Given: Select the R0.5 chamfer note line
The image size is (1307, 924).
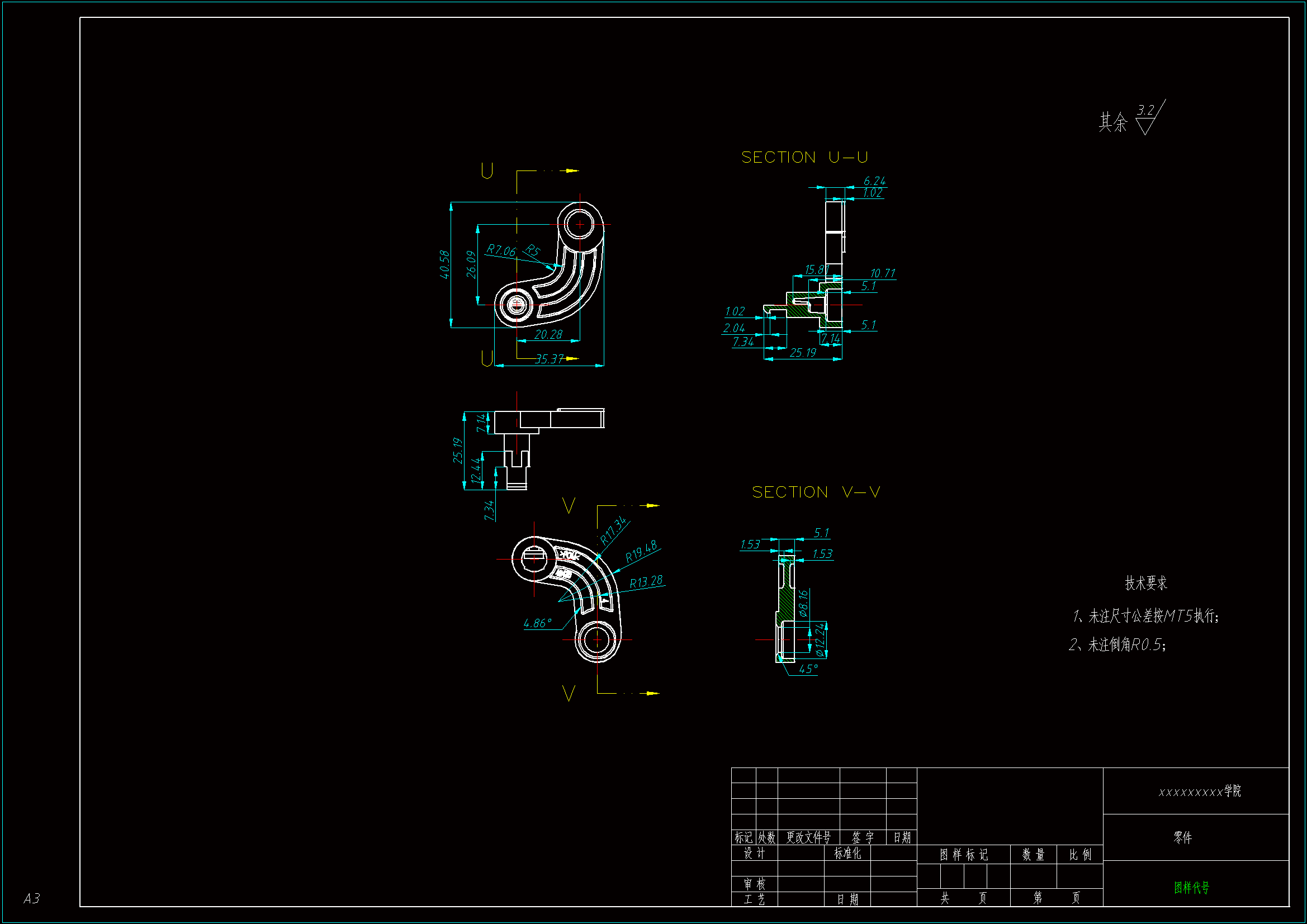Looking at the screenshot, I should [x=1117, y=645].
